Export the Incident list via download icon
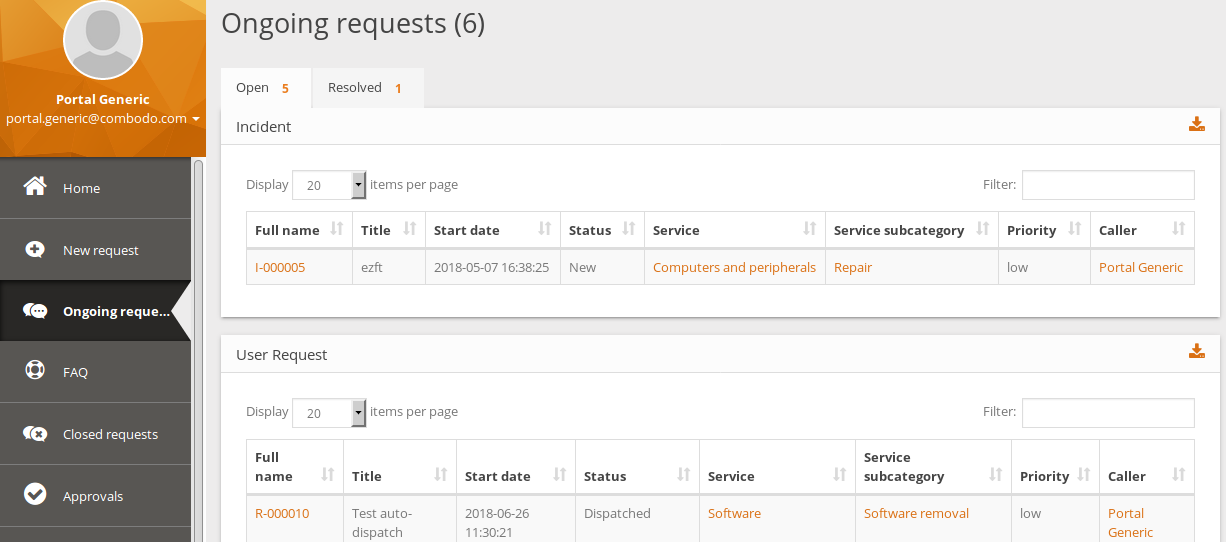Viewport: 1226px width, 542px height. click(x=1196, y=125)
